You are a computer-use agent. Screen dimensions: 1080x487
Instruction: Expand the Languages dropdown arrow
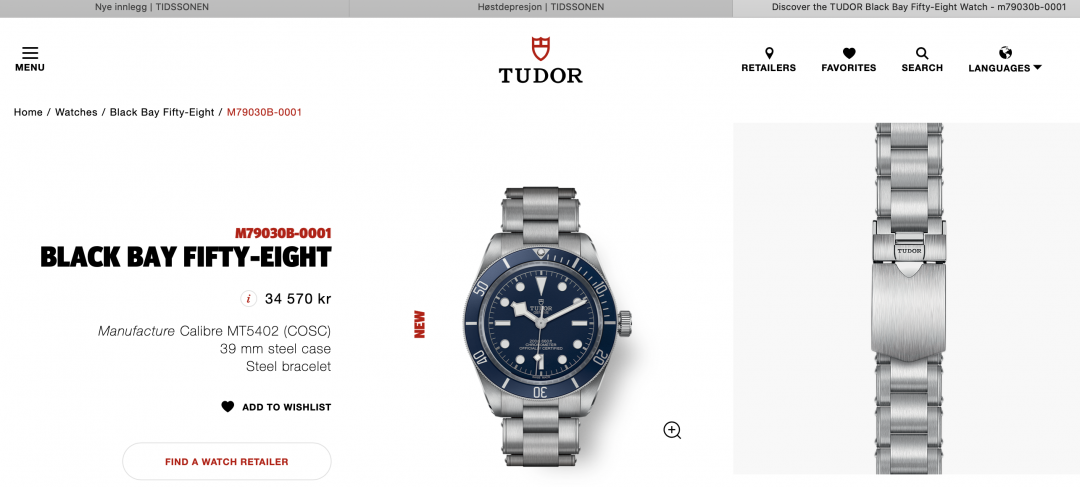click(x=1037, y=68)
